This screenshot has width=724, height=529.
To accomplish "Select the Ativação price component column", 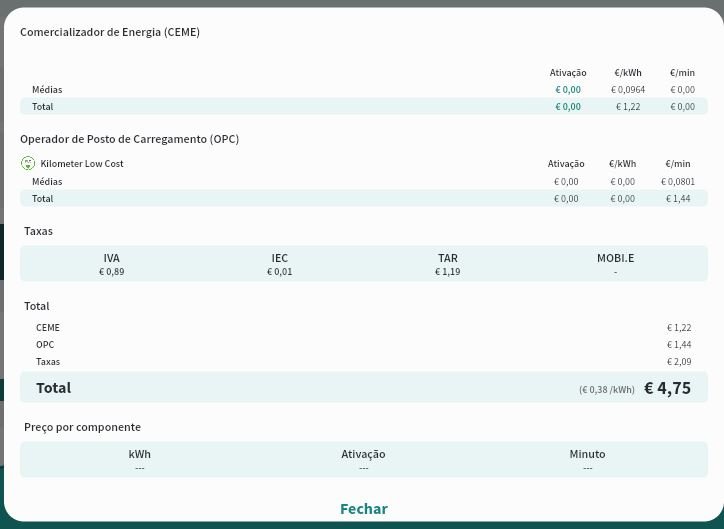I will (363, 460).
